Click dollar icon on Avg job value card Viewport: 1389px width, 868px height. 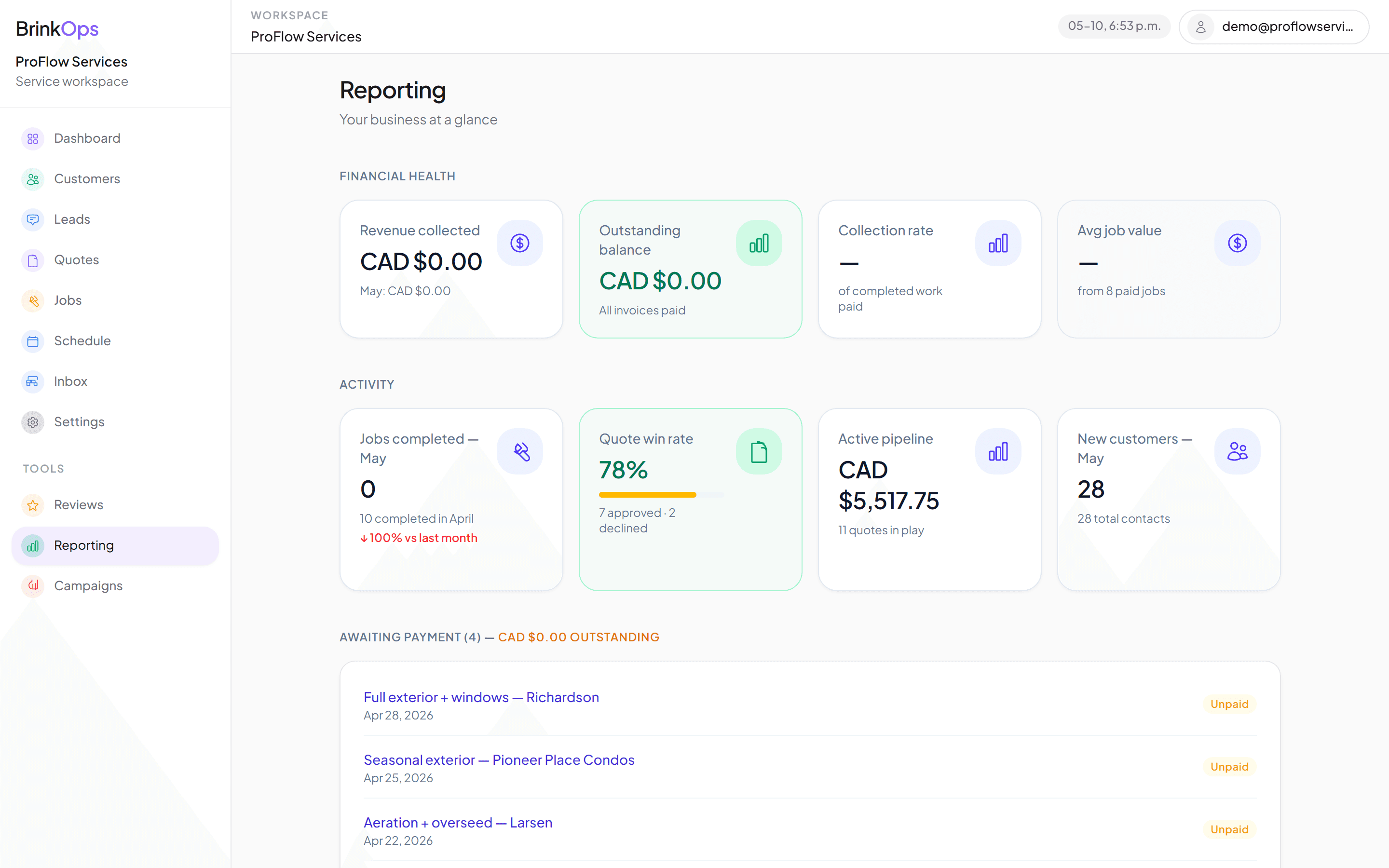pyautogui.click(x=1237, y=243)
